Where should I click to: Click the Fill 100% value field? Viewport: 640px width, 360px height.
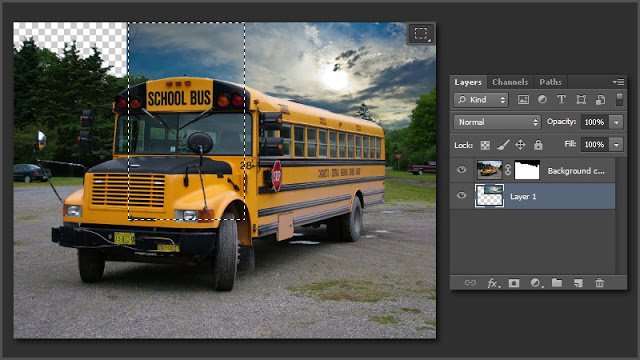tap(594, 144)
